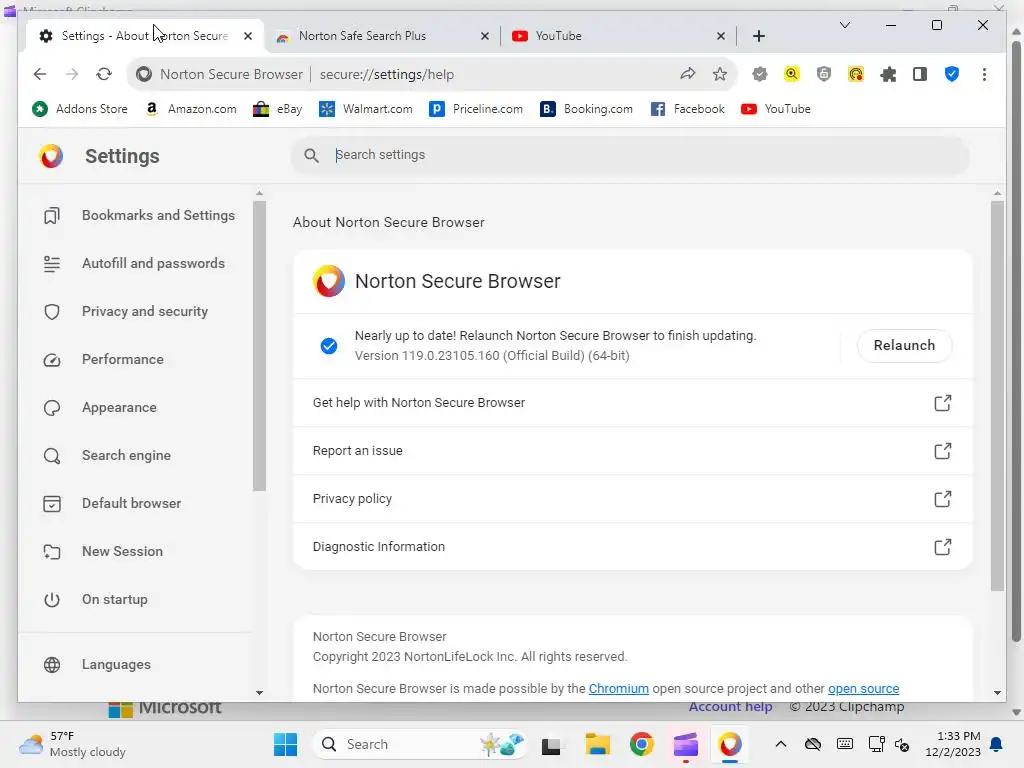Open File Explorer from taskbar
Screen dimensions: 1024x768
[x=598, y=744]
